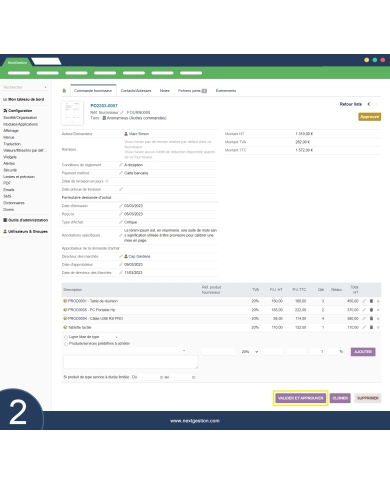Click VALIDER ET APPROUVER button

(x=301, y=398)
